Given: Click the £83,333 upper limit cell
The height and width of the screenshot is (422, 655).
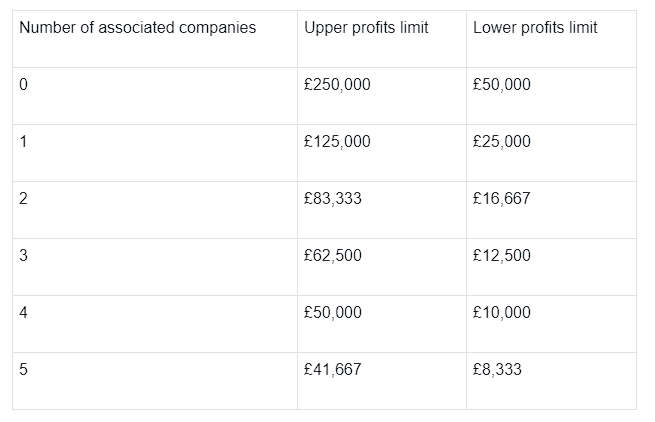Looking at the screenshot, I should click(x=333, y=198).
